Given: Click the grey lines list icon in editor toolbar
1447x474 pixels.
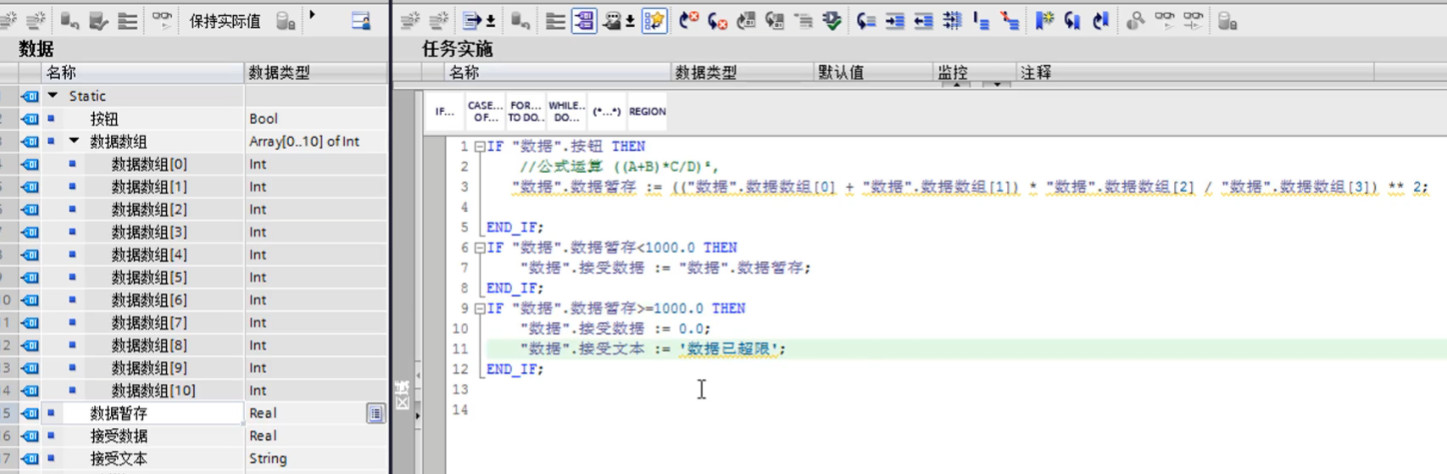Looking at the screenshot, I should 555,20.
